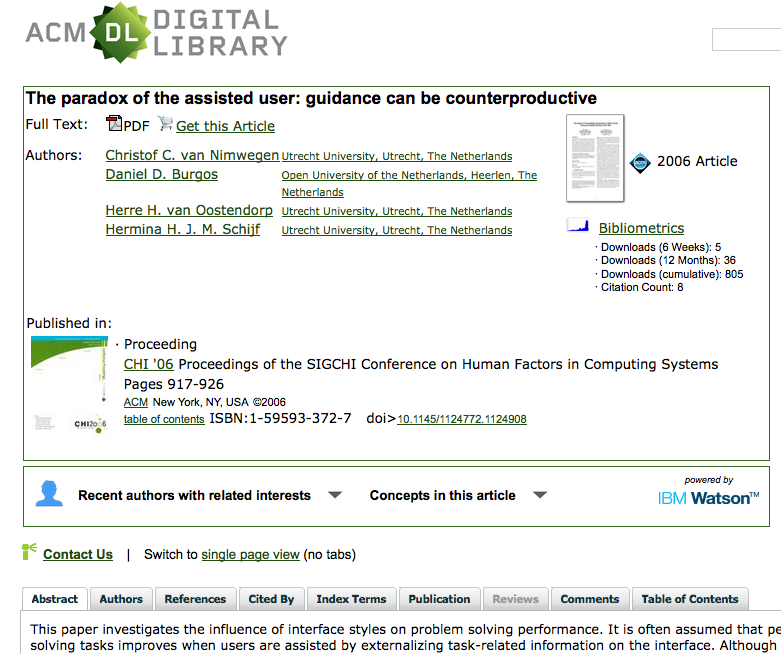Follow the DOI 10.1145/1124772.1124908 link
Screen dimensions: 781x654
coord(462,420)
